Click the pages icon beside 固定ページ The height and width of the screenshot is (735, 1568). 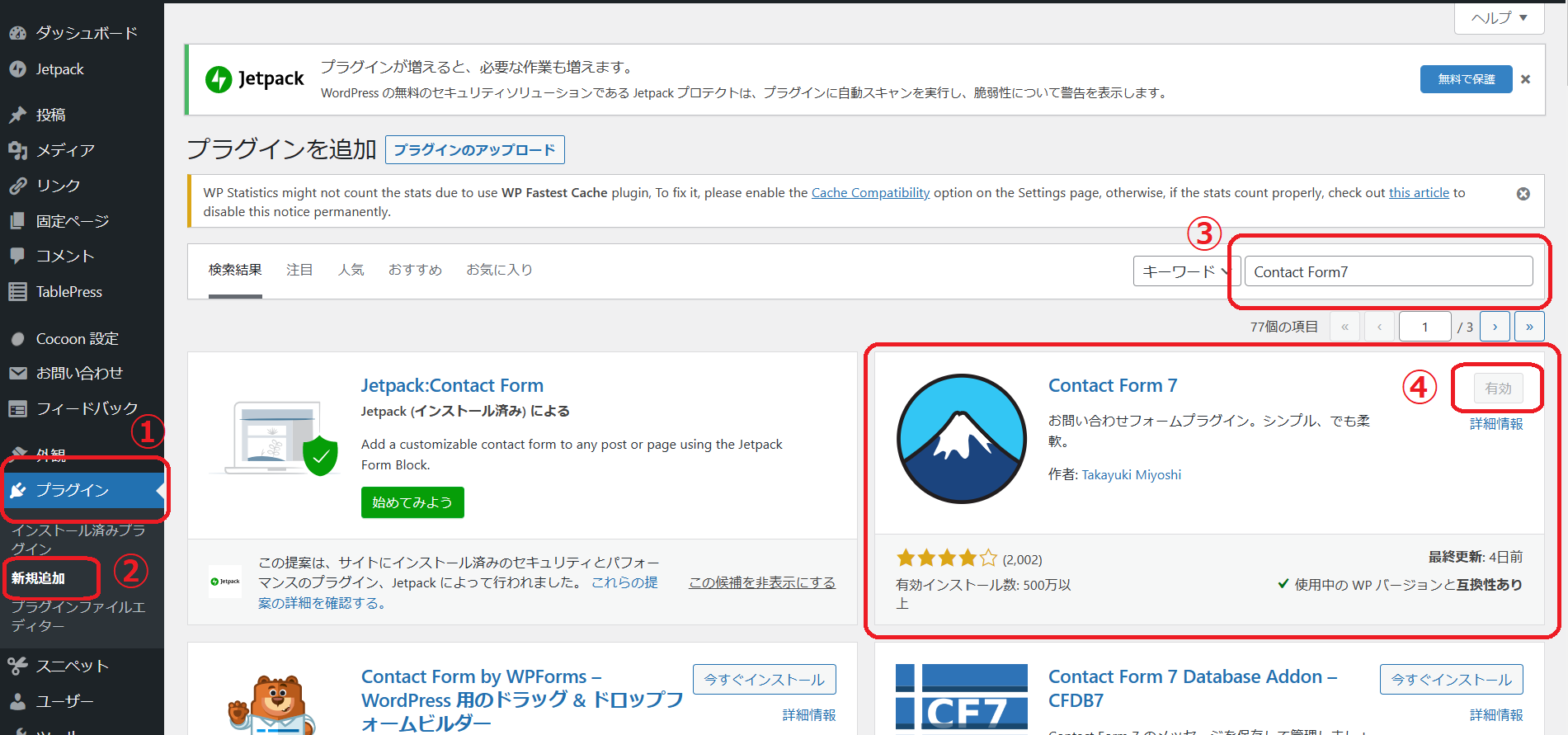17,221
